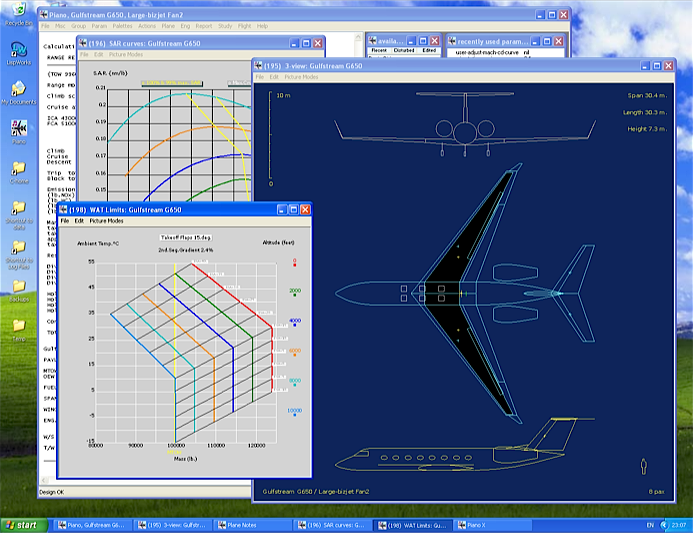Switch to Piano, Gulfstream G6... taskbar item
This screenshot has width=693, height=533.
click(92, 525)
